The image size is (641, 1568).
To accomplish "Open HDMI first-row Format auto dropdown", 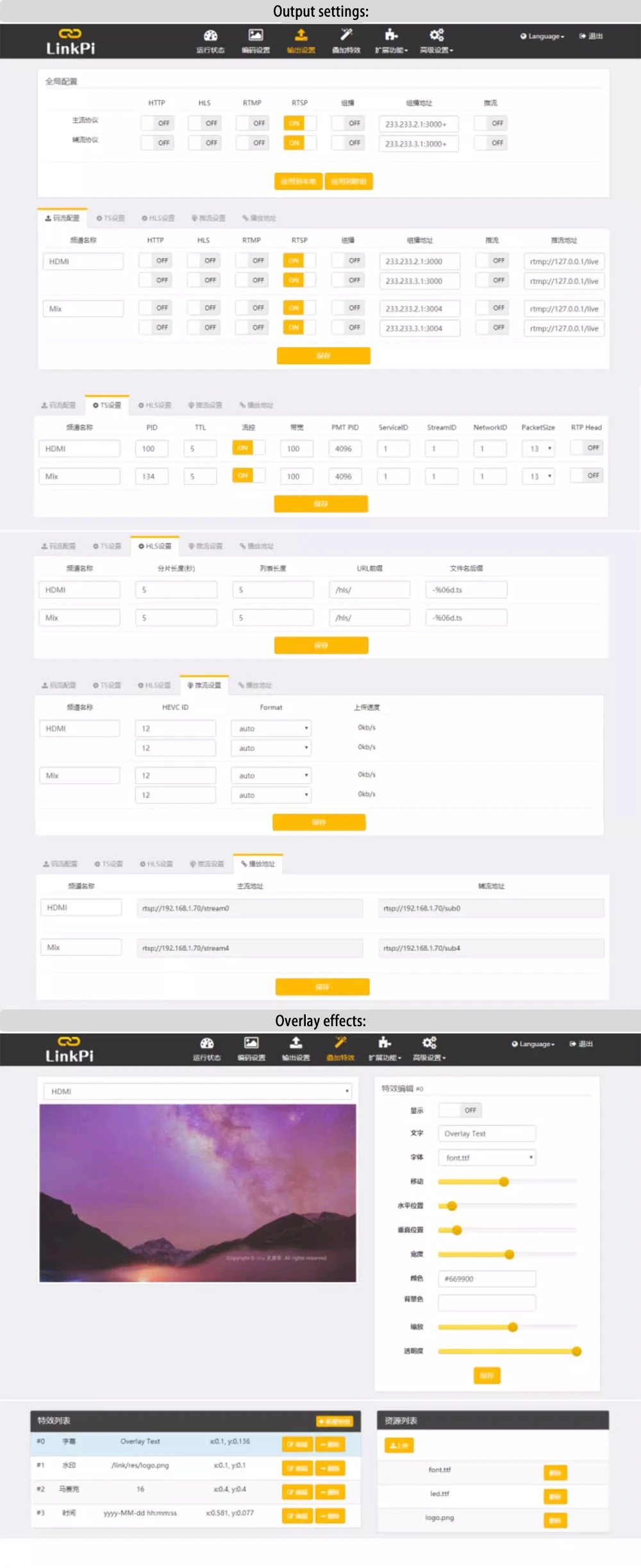I will click(x=271, y=729).
